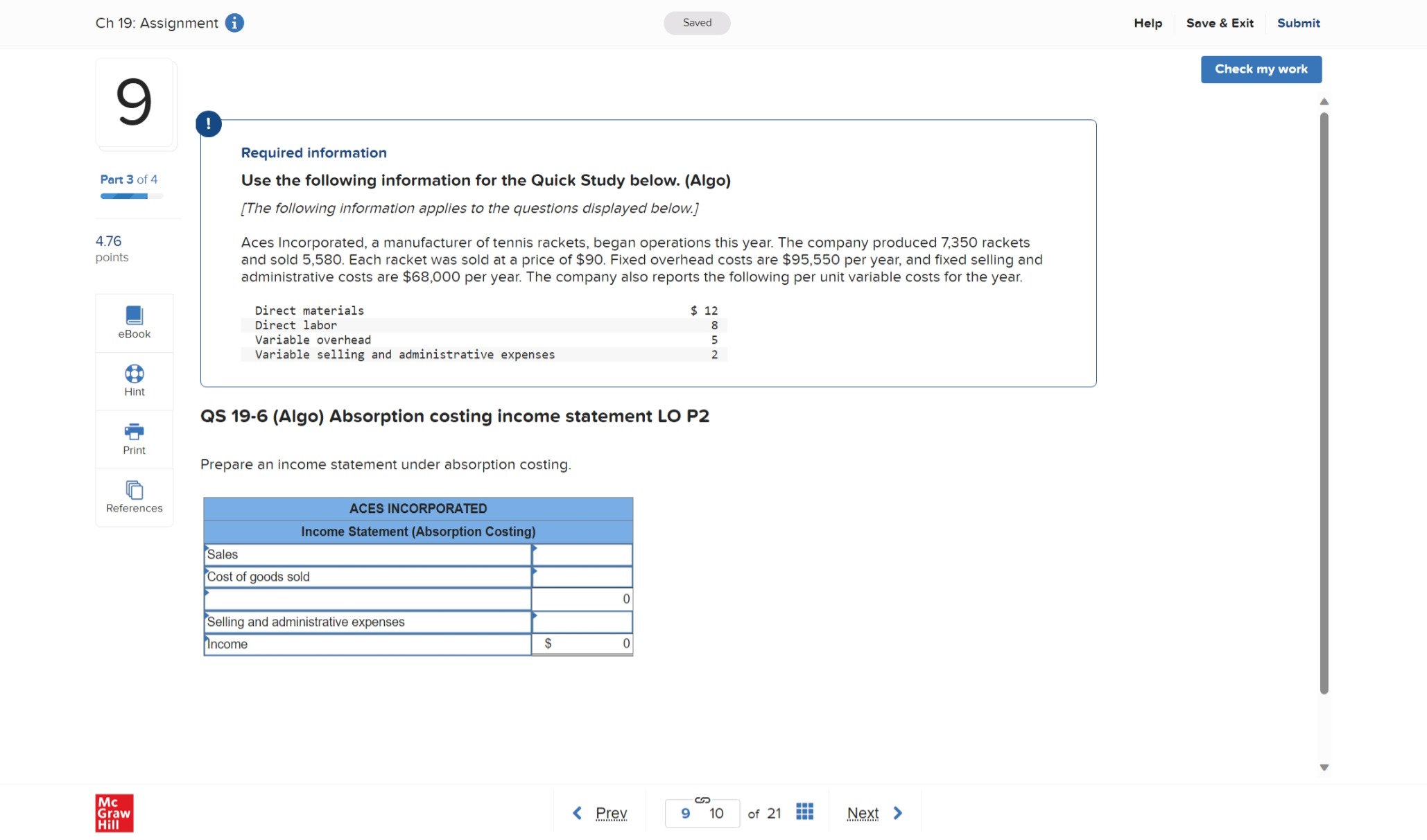Click the Submit link
Viewport: 1427px width, 840px height.
click(1298, 23)
